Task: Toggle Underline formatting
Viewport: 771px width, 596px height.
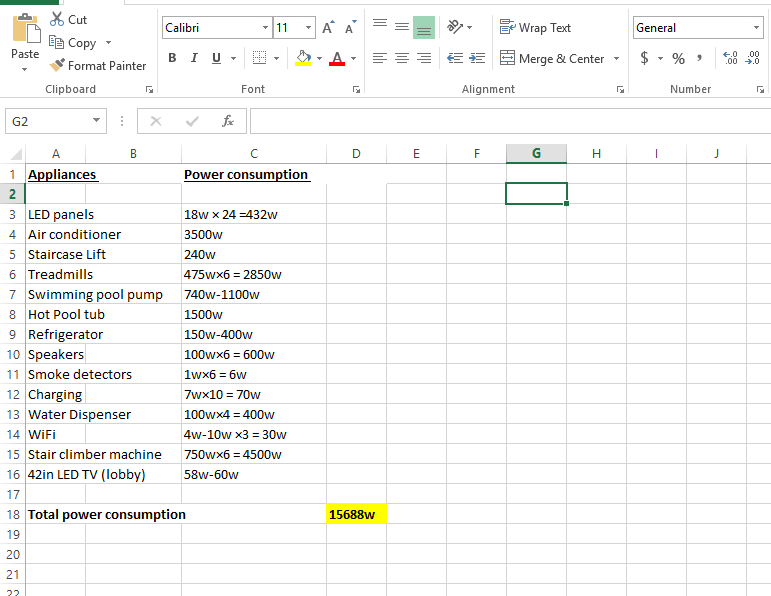Action: (x=216, y=58)
